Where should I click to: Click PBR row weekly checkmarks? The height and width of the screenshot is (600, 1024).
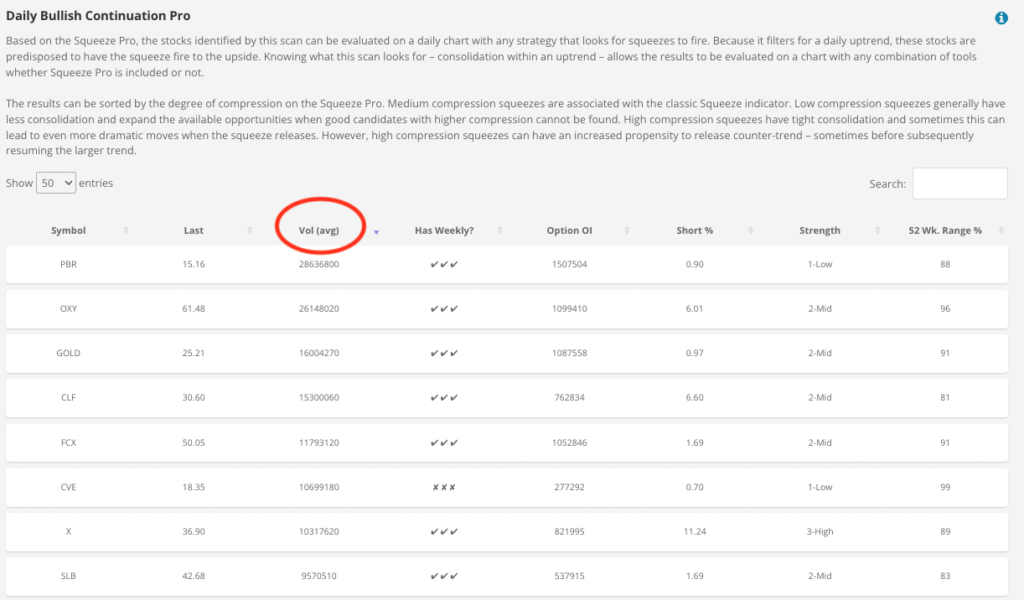pos(444,264)
